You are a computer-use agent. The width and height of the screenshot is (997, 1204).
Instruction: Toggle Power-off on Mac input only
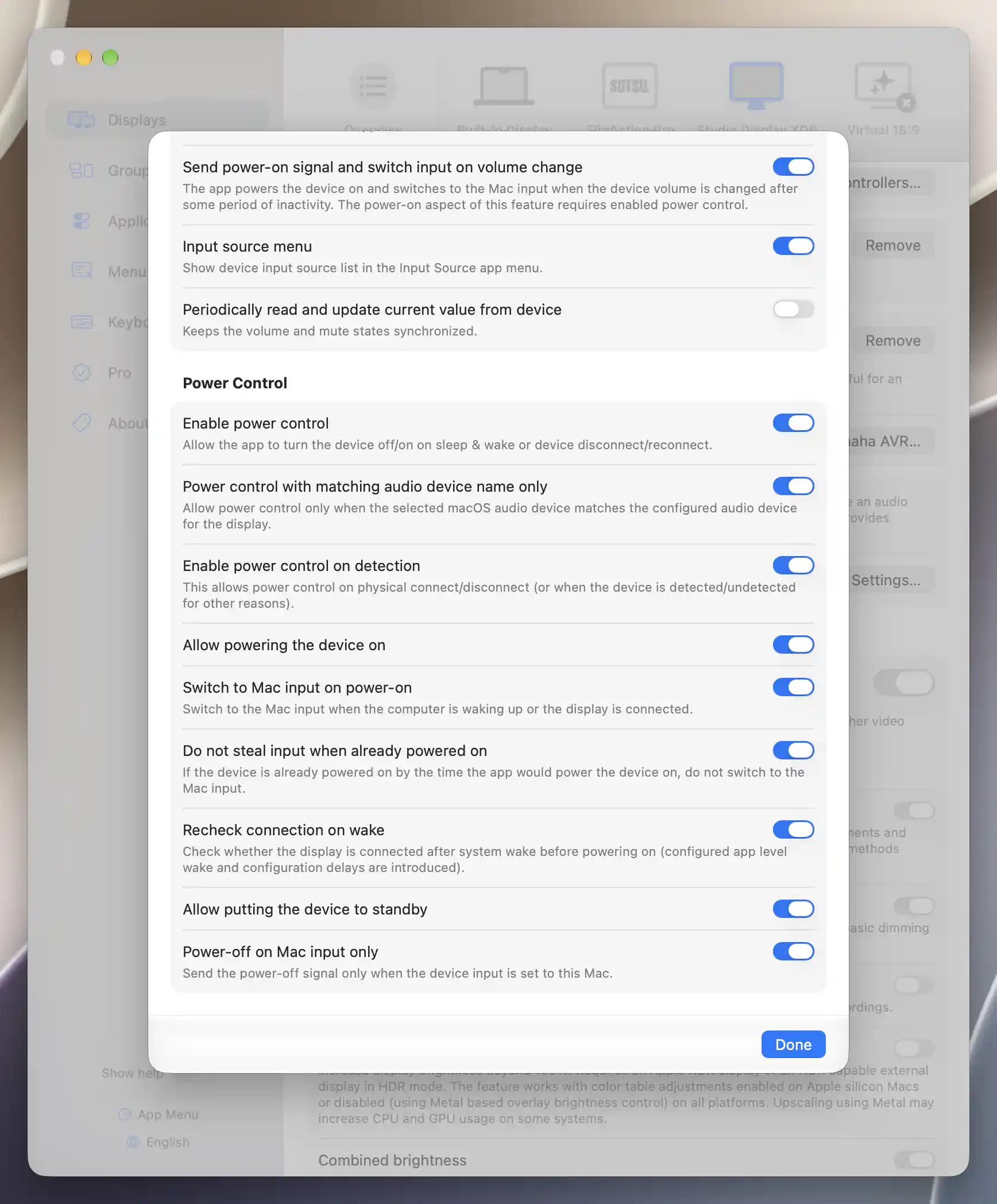[793, 952]
